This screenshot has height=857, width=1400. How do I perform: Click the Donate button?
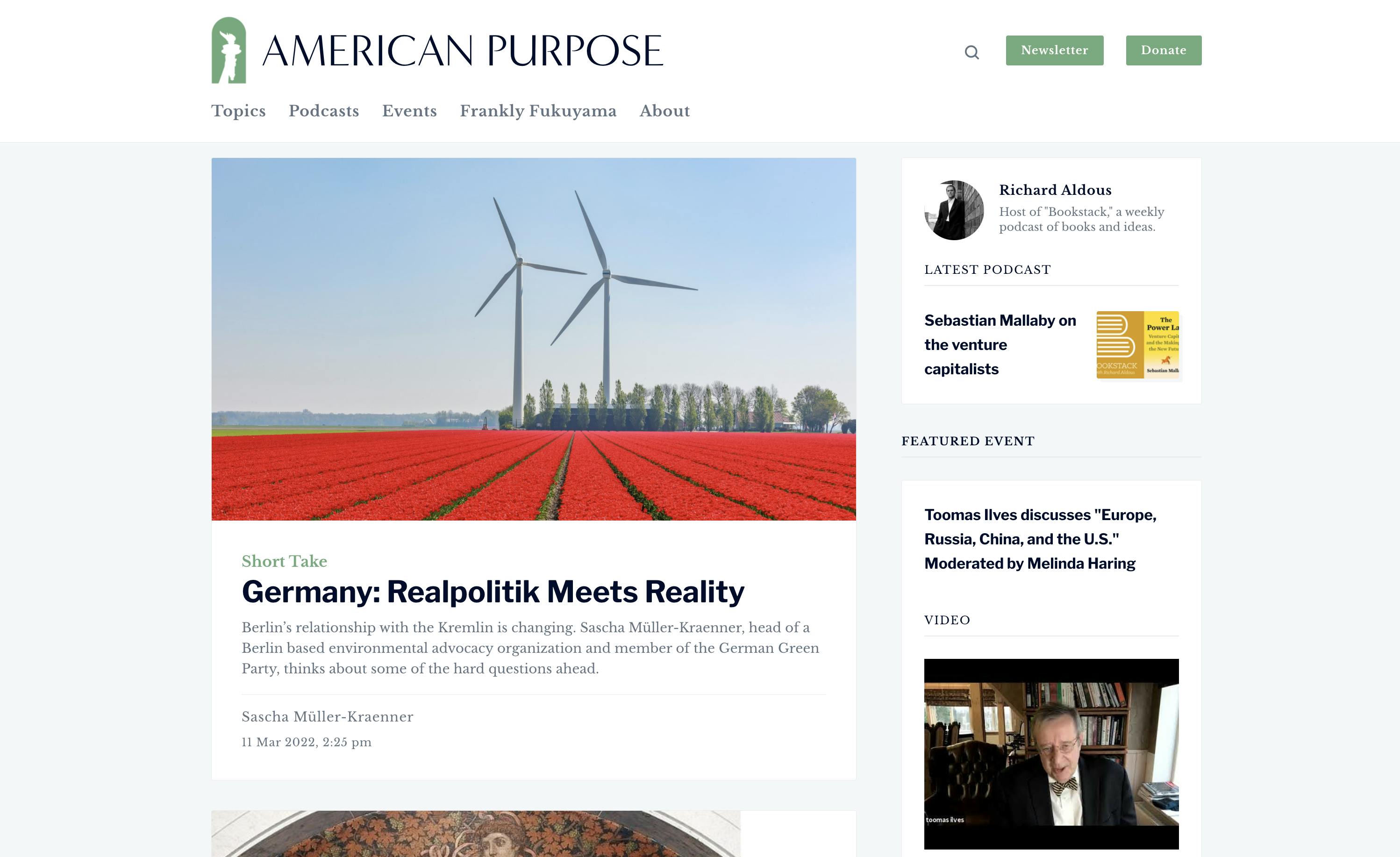(1164, 50)
